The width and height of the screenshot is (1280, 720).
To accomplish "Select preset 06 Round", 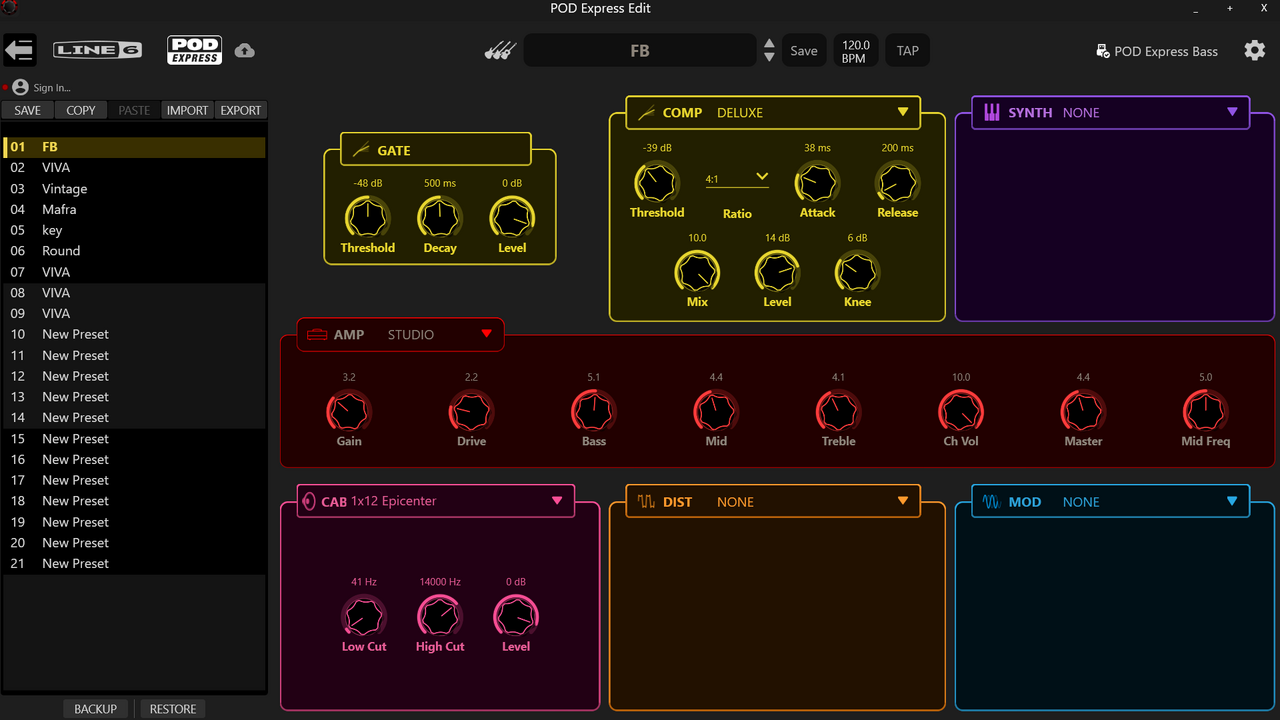I will (134, 251).
